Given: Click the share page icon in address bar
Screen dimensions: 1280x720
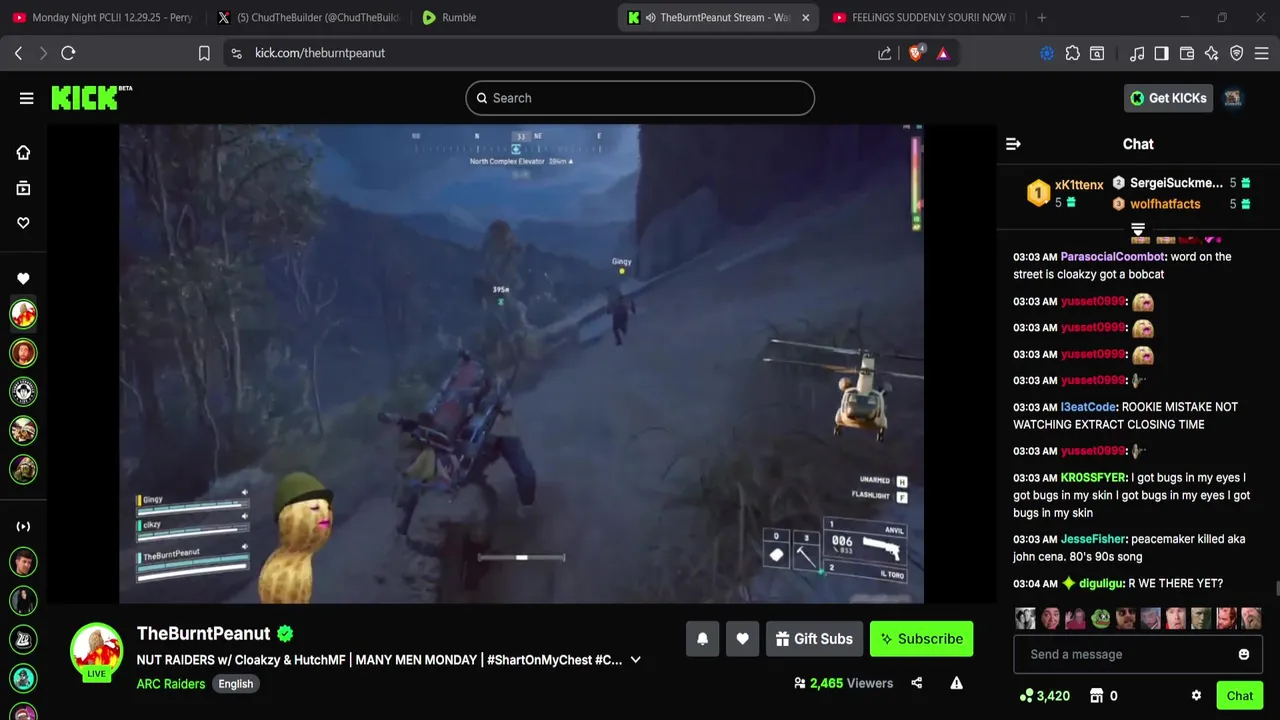Looking at the screenshot, I should coord(885,53).
